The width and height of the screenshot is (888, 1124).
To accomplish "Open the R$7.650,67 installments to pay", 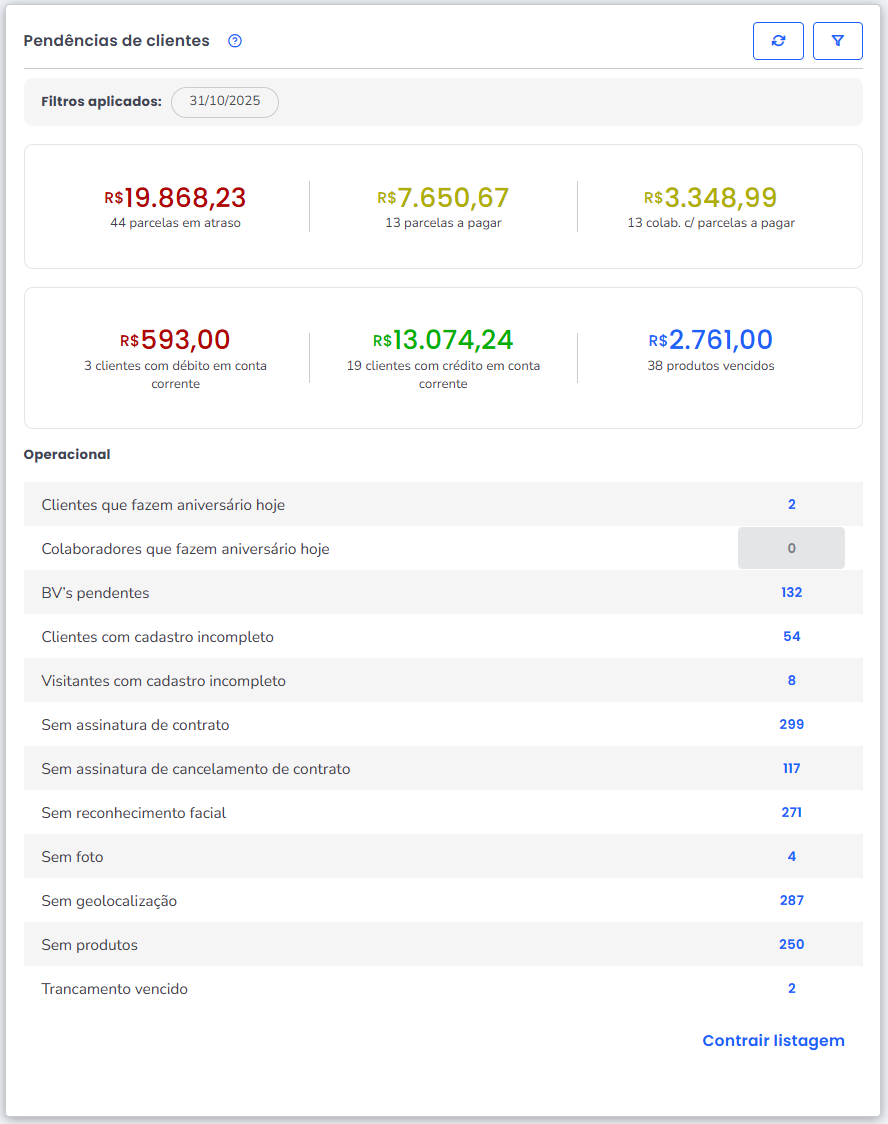I will (x=443, y=198).
